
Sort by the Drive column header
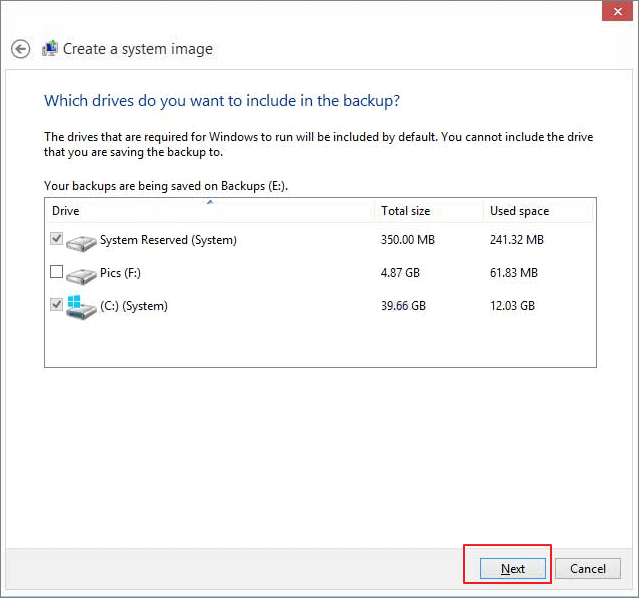[x=210, y=211]
